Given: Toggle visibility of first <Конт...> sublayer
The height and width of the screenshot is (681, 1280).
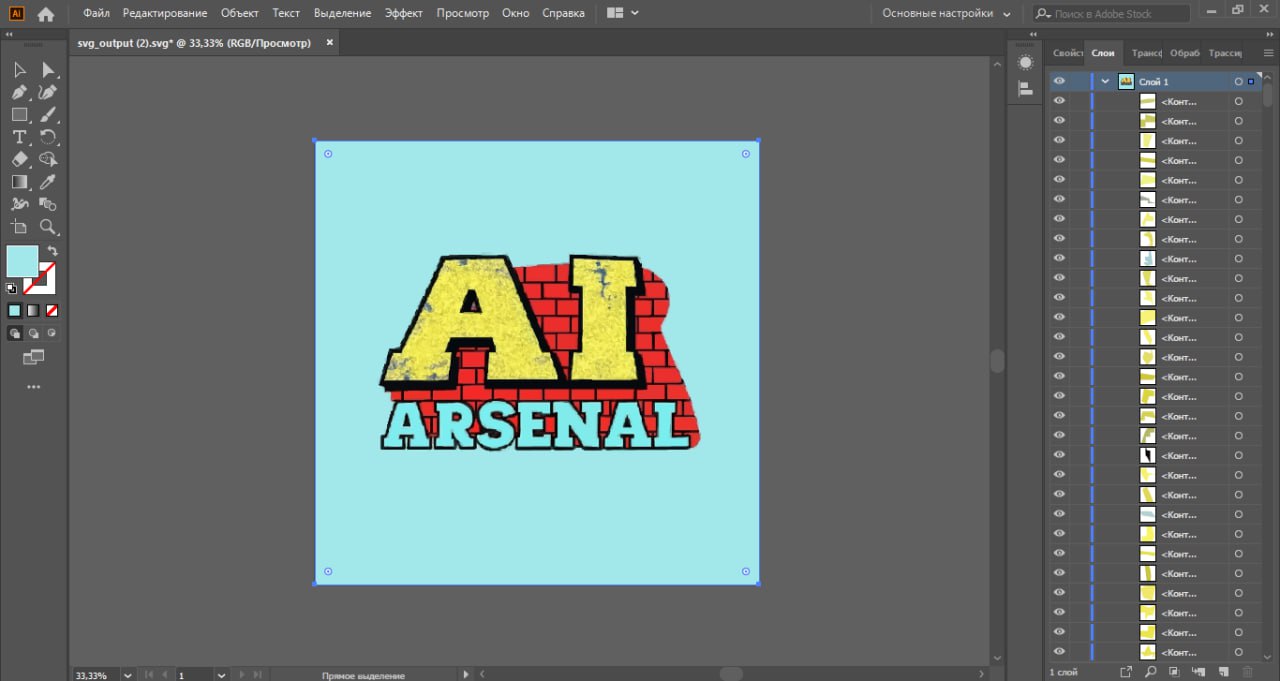Looking at the screenshot, I should [x=1059, y=101].
